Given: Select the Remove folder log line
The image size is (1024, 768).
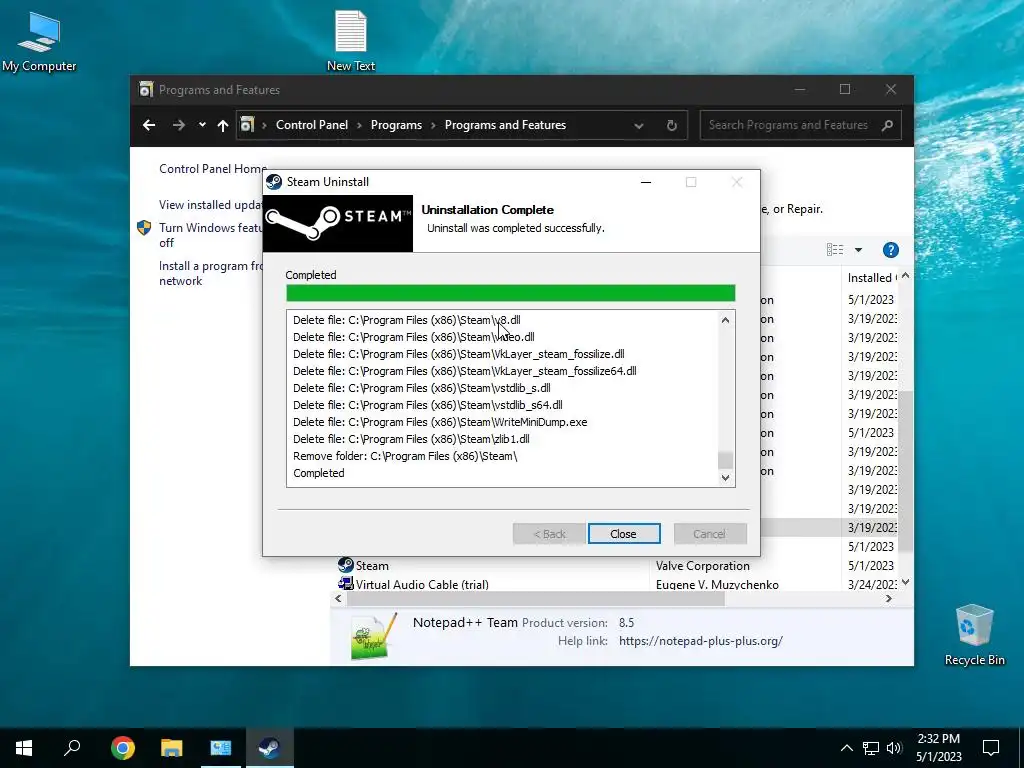Looking at the screenshot, I should [405, 456].
